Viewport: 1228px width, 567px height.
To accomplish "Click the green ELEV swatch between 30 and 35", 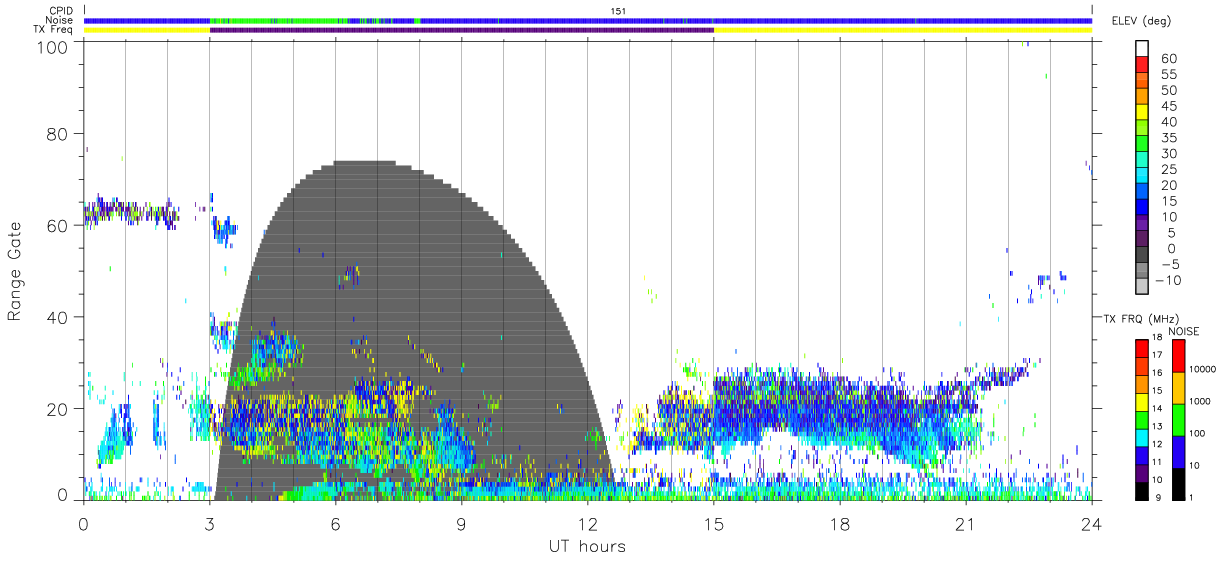I will 1143,142.
